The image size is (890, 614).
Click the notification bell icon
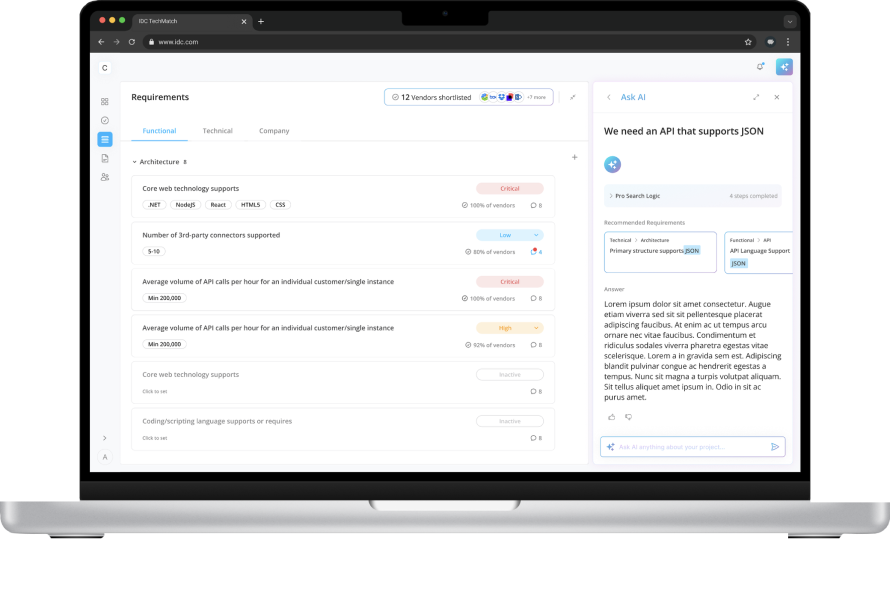(760, 67)
